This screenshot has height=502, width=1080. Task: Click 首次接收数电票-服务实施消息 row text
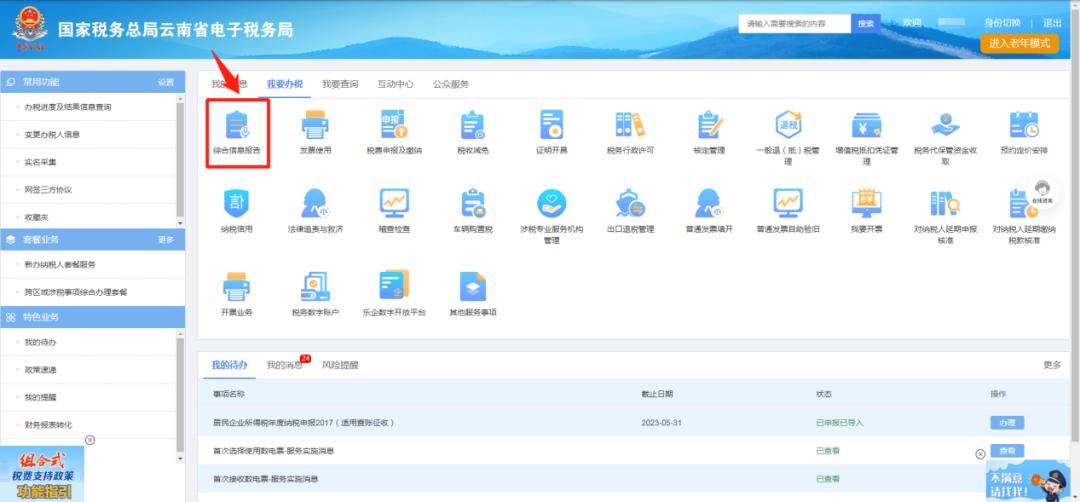point(266,479)
